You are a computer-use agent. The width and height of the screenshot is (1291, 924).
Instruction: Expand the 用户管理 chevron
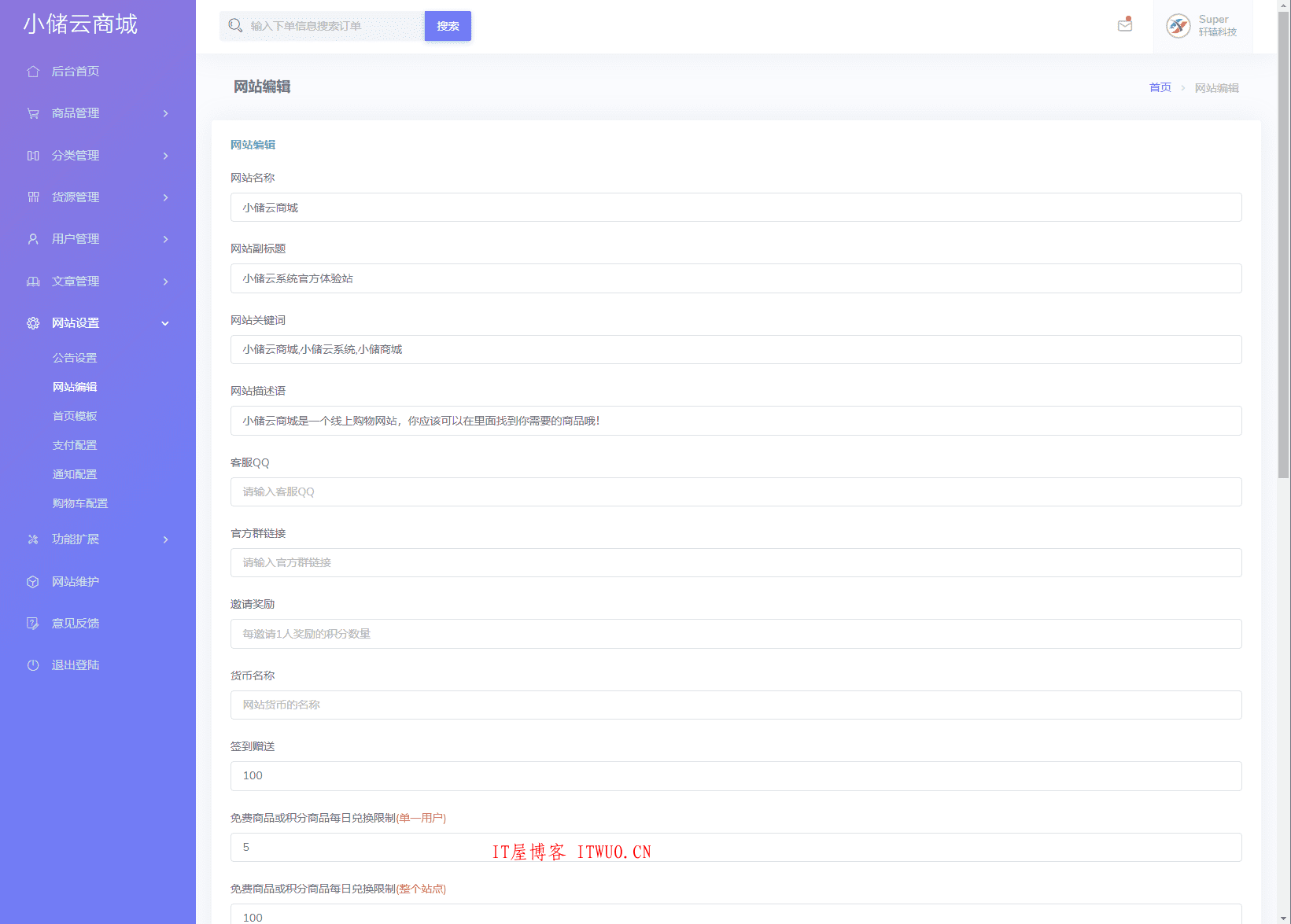(165, 239)
